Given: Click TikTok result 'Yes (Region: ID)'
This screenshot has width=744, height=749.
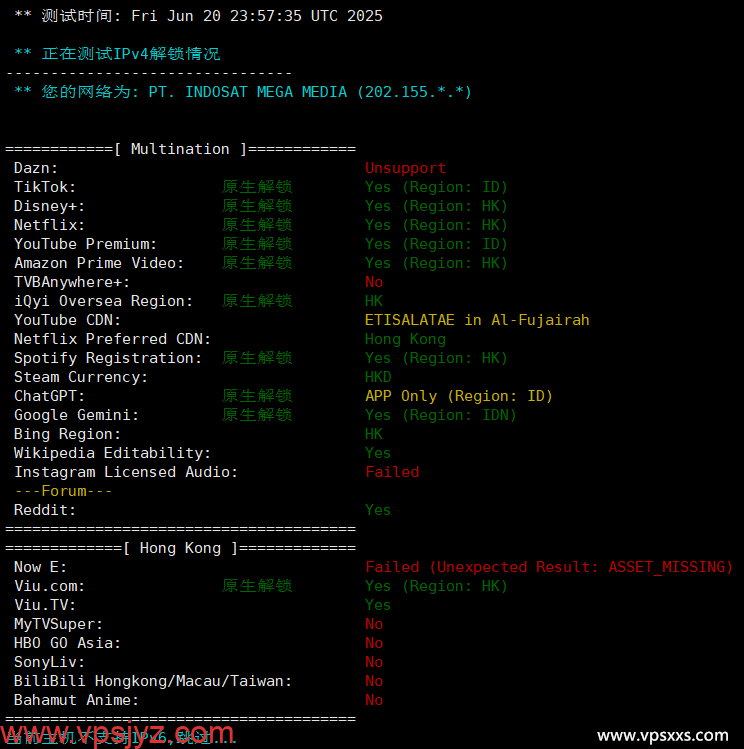Looking at the screenshot, I should 436,187.
